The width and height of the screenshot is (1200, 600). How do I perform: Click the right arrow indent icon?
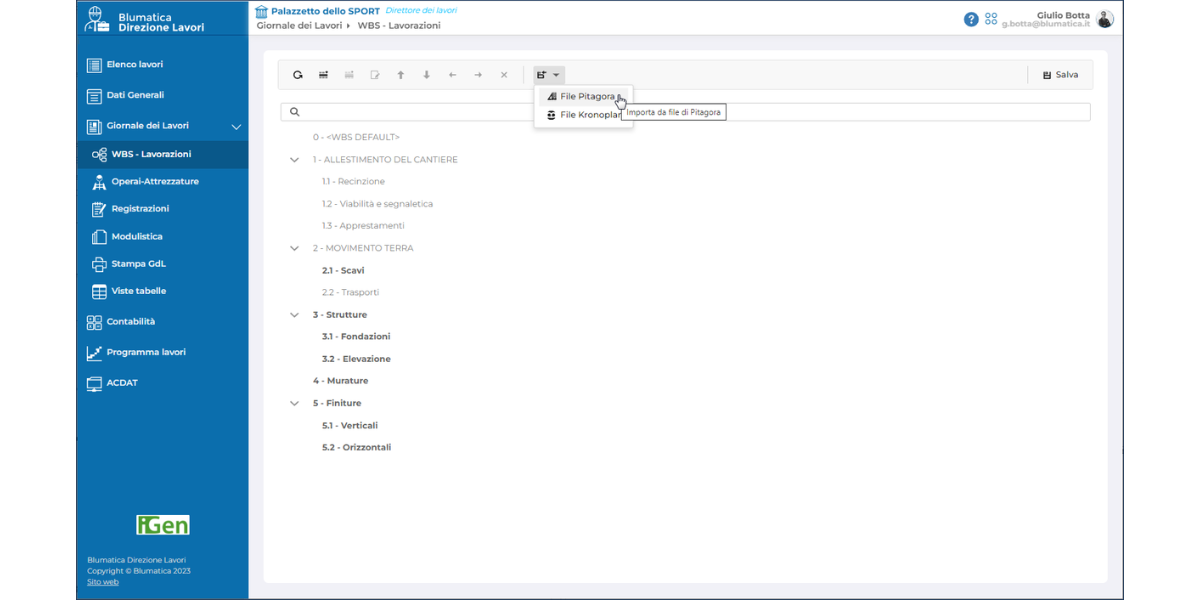tap(478, 75)
